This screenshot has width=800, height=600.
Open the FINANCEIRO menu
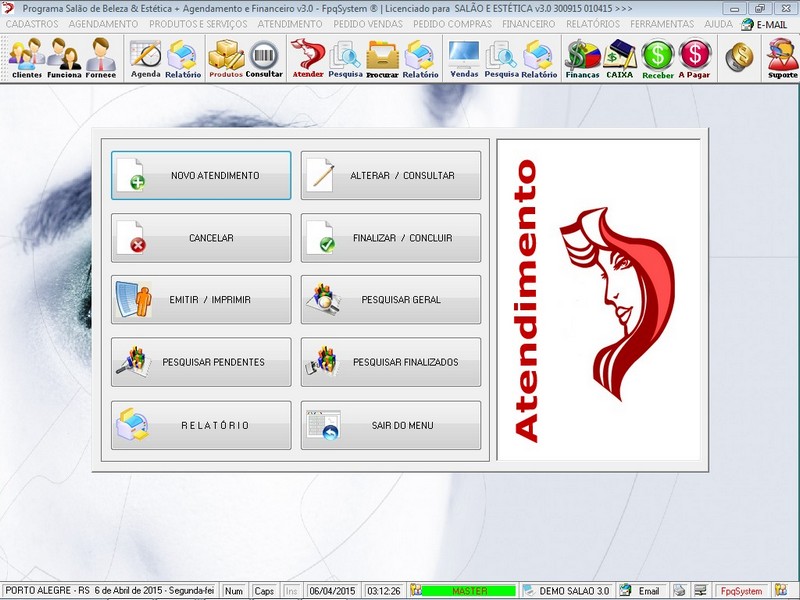coord(529,24)
